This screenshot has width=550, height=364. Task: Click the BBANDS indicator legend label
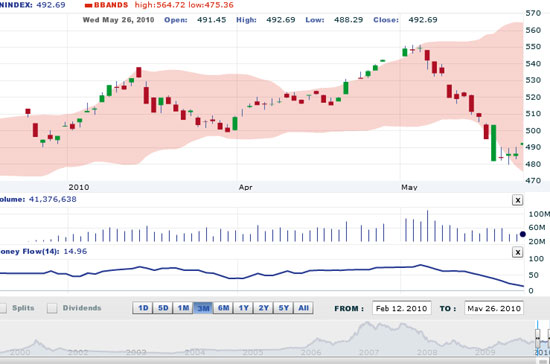[x=111, y=5]
